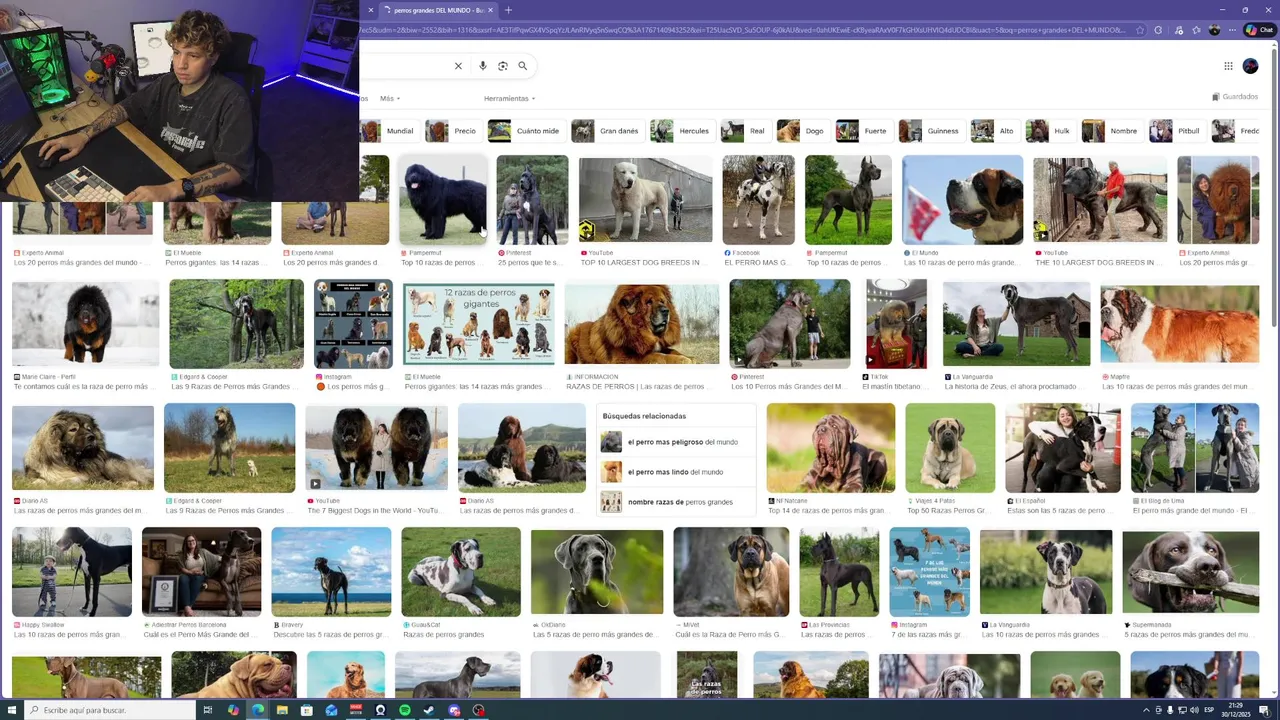The height and width of the screenshot is (720, 1280).
Task: Select the perros grandes DEL MUNDO tab
Action: (x=438, y=10)
